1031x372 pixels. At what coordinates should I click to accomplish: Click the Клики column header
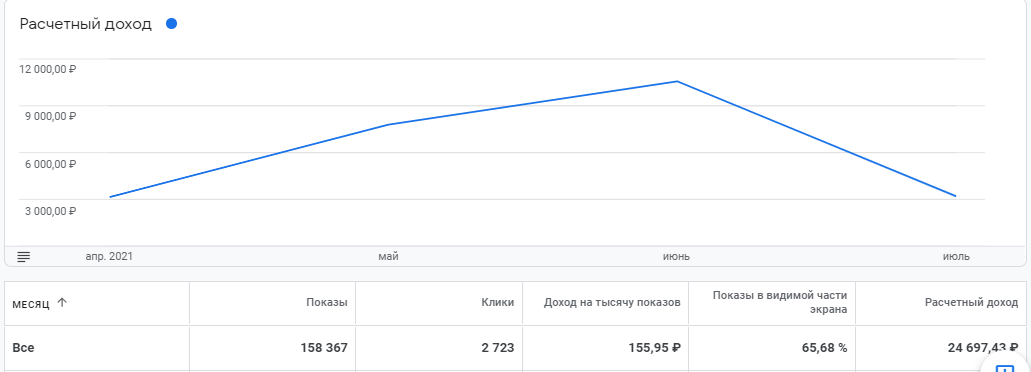click(x=498, y=303)
